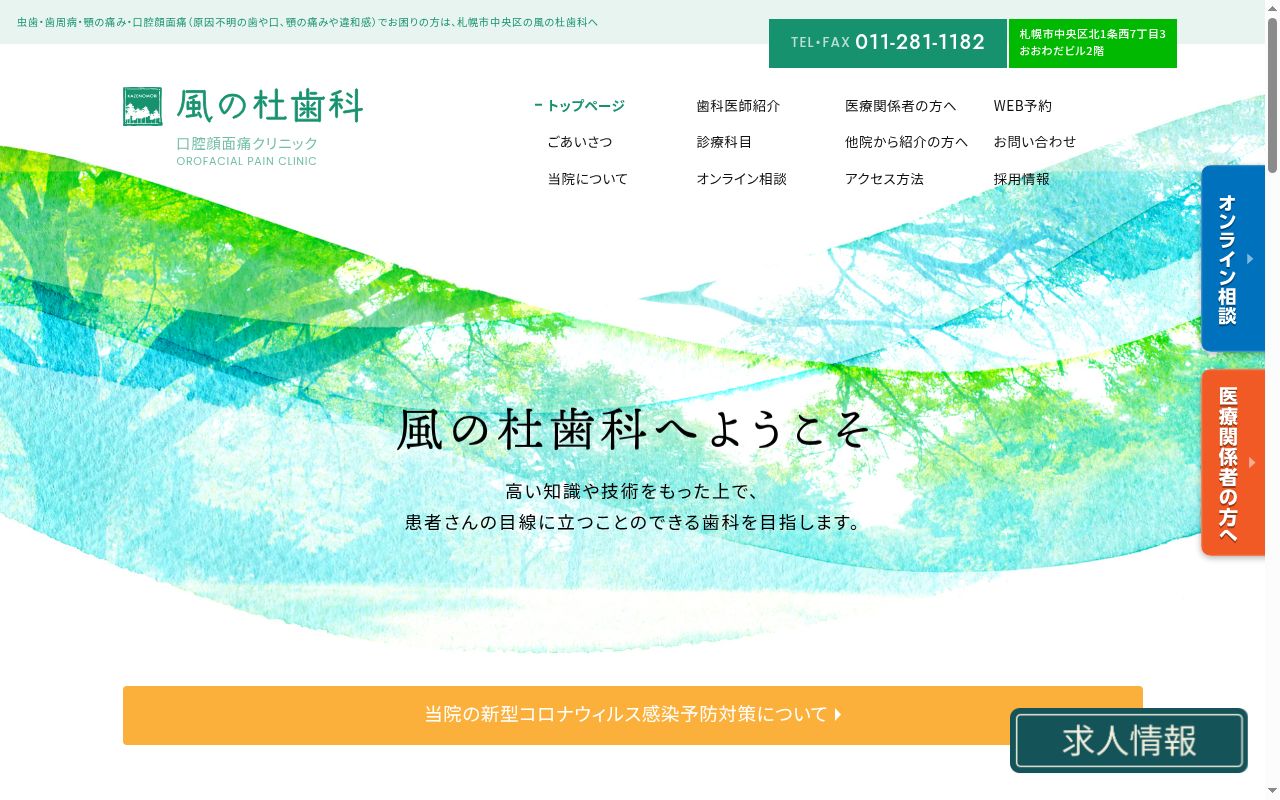The width and height of the screenshot is (1280, 800).
Task: Open the 新型コロナウィルス感染予防対策 banner
Action: (x=633, y=715)
